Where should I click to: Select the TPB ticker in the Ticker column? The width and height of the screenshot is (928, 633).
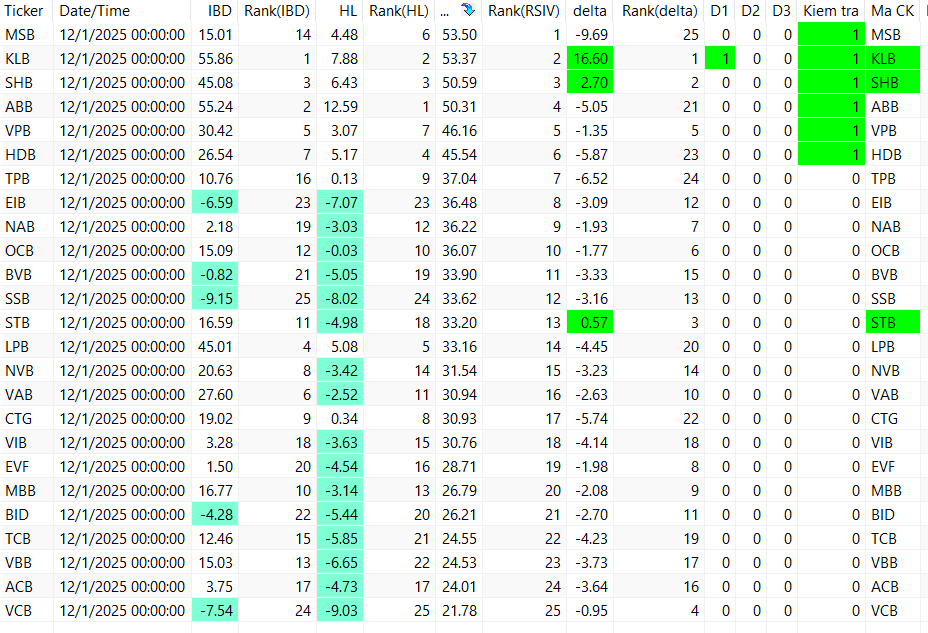pyautogui.click(x=18, y=179)
